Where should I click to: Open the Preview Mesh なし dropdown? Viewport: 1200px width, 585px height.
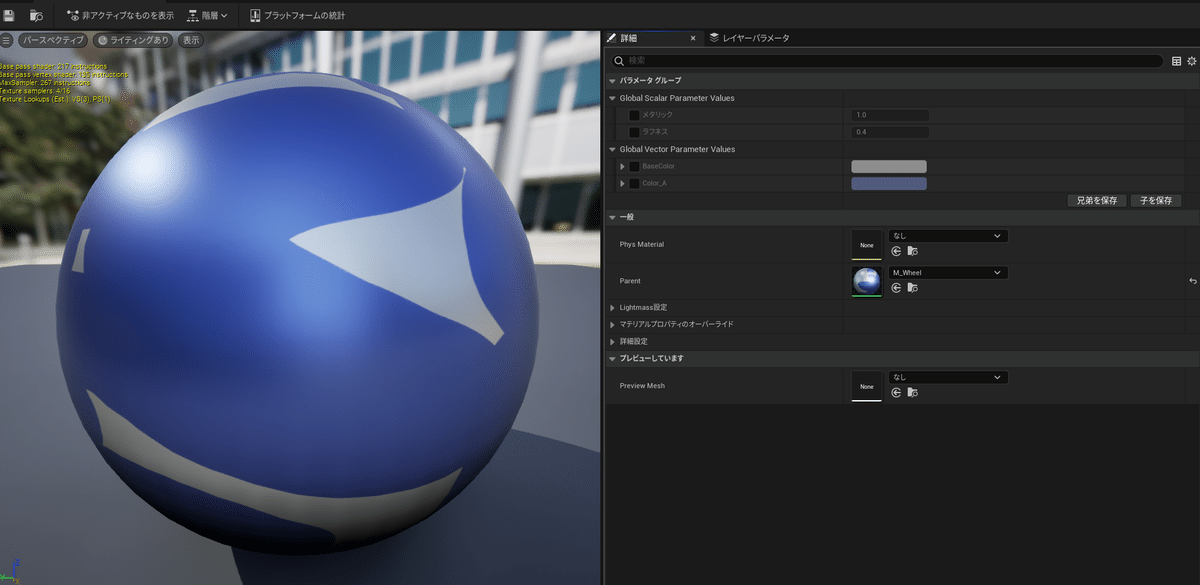coord(948,377)
